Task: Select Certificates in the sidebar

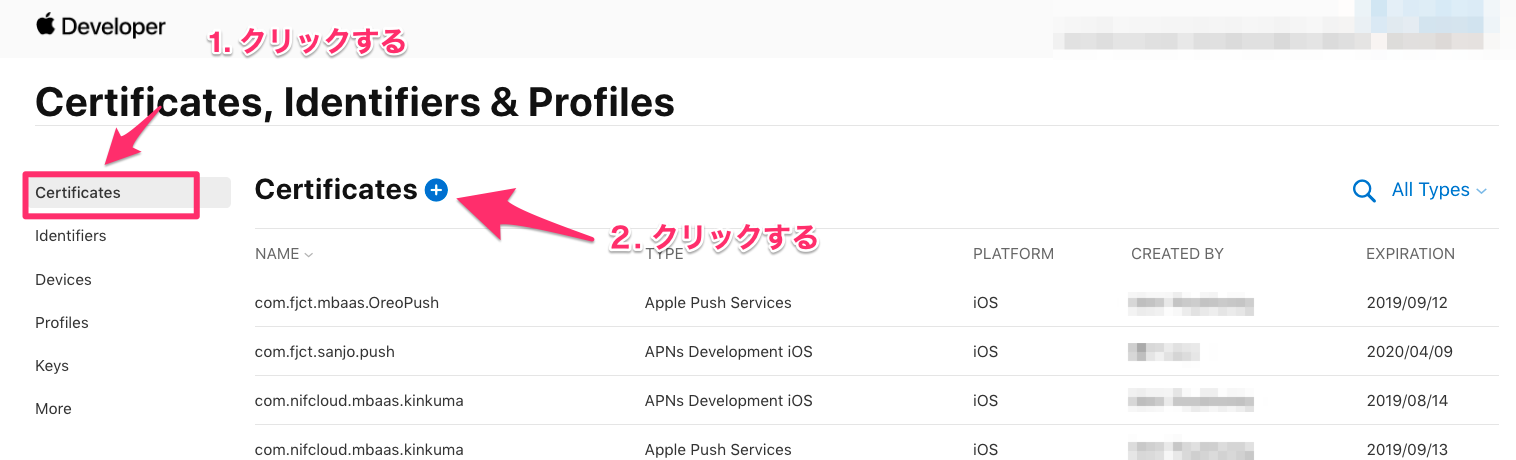Action: coord(128,192)
